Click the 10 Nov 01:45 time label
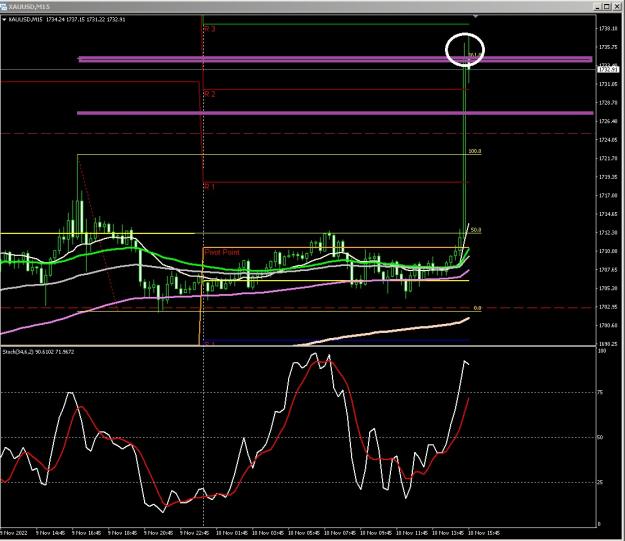The width and height of the screenshot is (625, 541). tap(232, 533)
